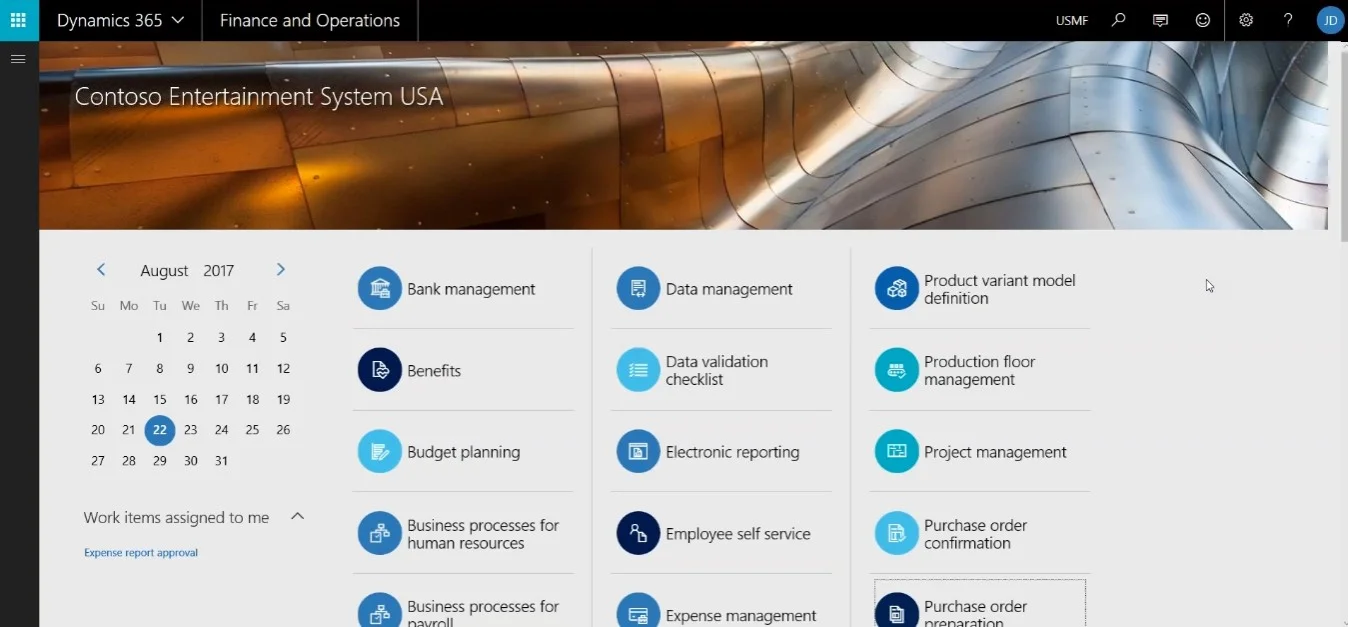Collapse the Work items assigned to me section

[x=297, y=517]
